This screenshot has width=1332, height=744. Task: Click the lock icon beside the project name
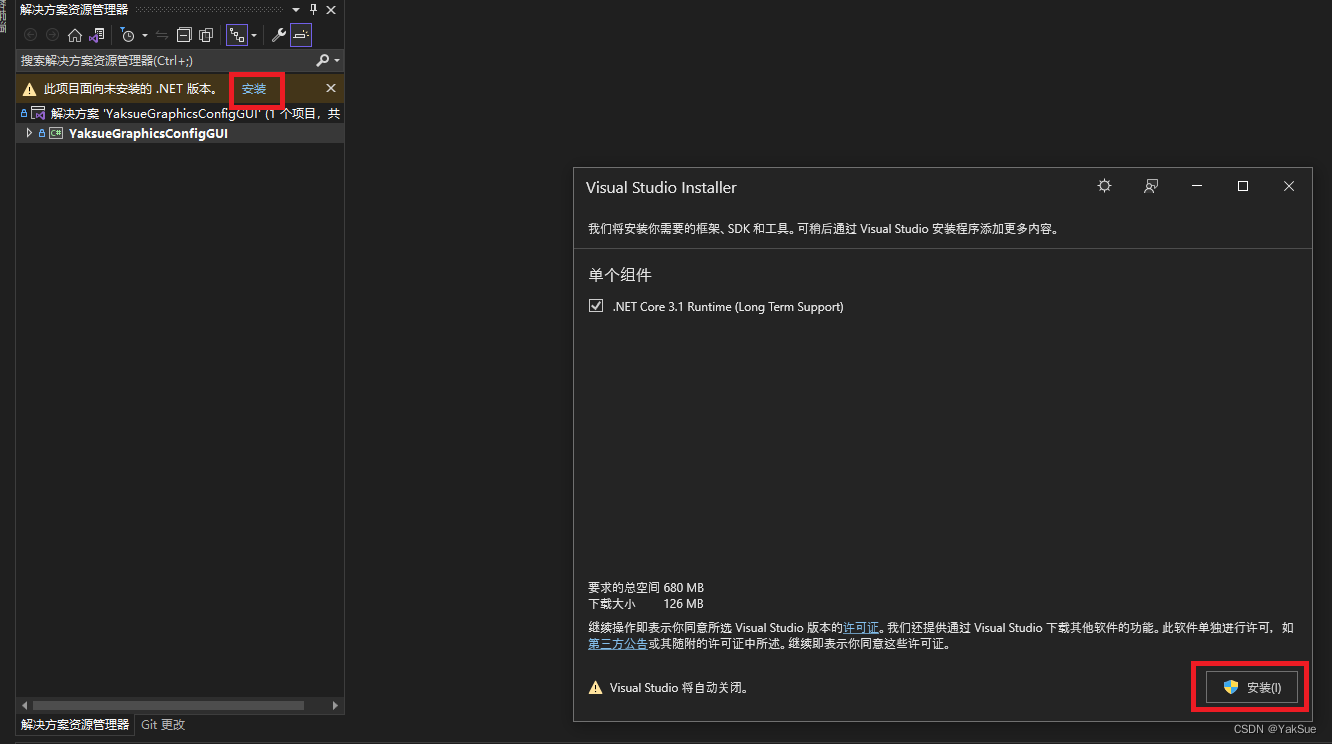coord(42,133)
